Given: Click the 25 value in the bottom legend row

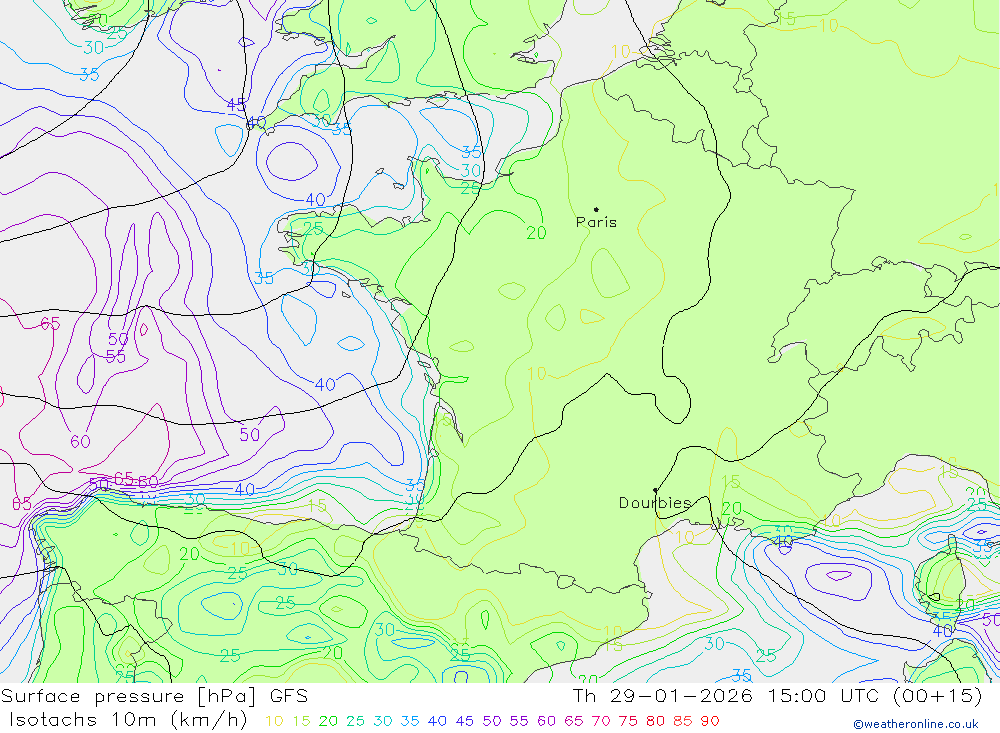Looking at the screenshot, I should [x=355, y=721].
